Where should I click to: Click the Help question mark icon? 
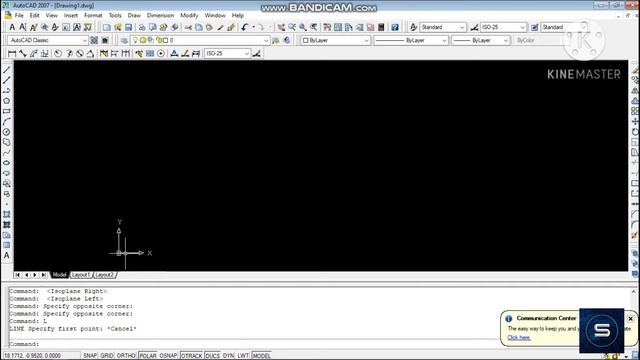tap(395, 27)
